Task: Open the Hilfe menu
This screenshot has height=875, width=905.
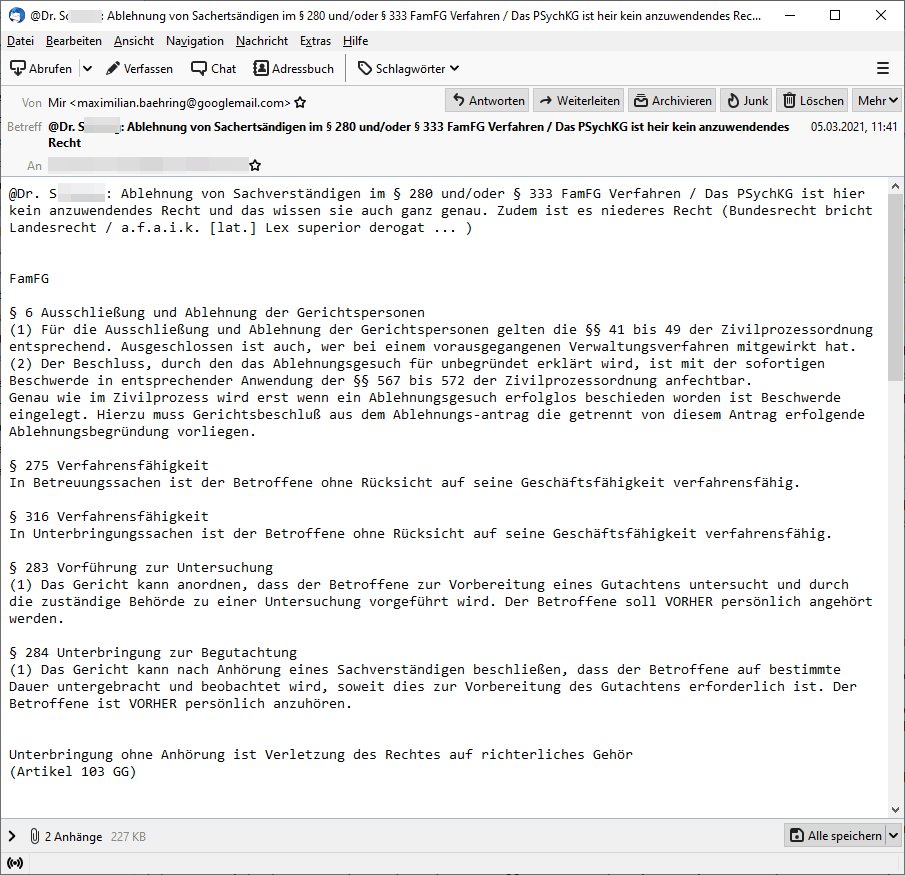Action: [x=356, y=41]
